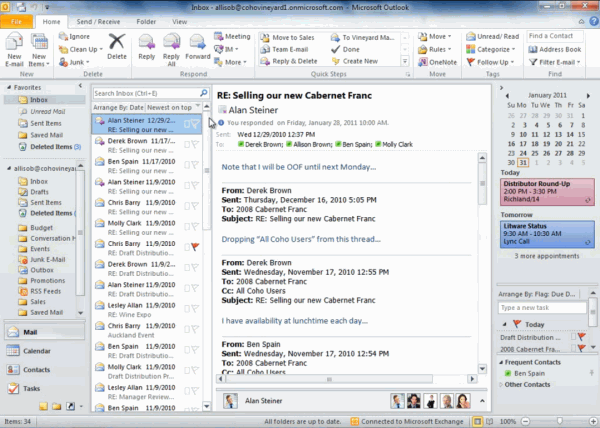This screenshot has height=428, width=600.
Task: Create a New E-mail message
Action: pos(14,50)
